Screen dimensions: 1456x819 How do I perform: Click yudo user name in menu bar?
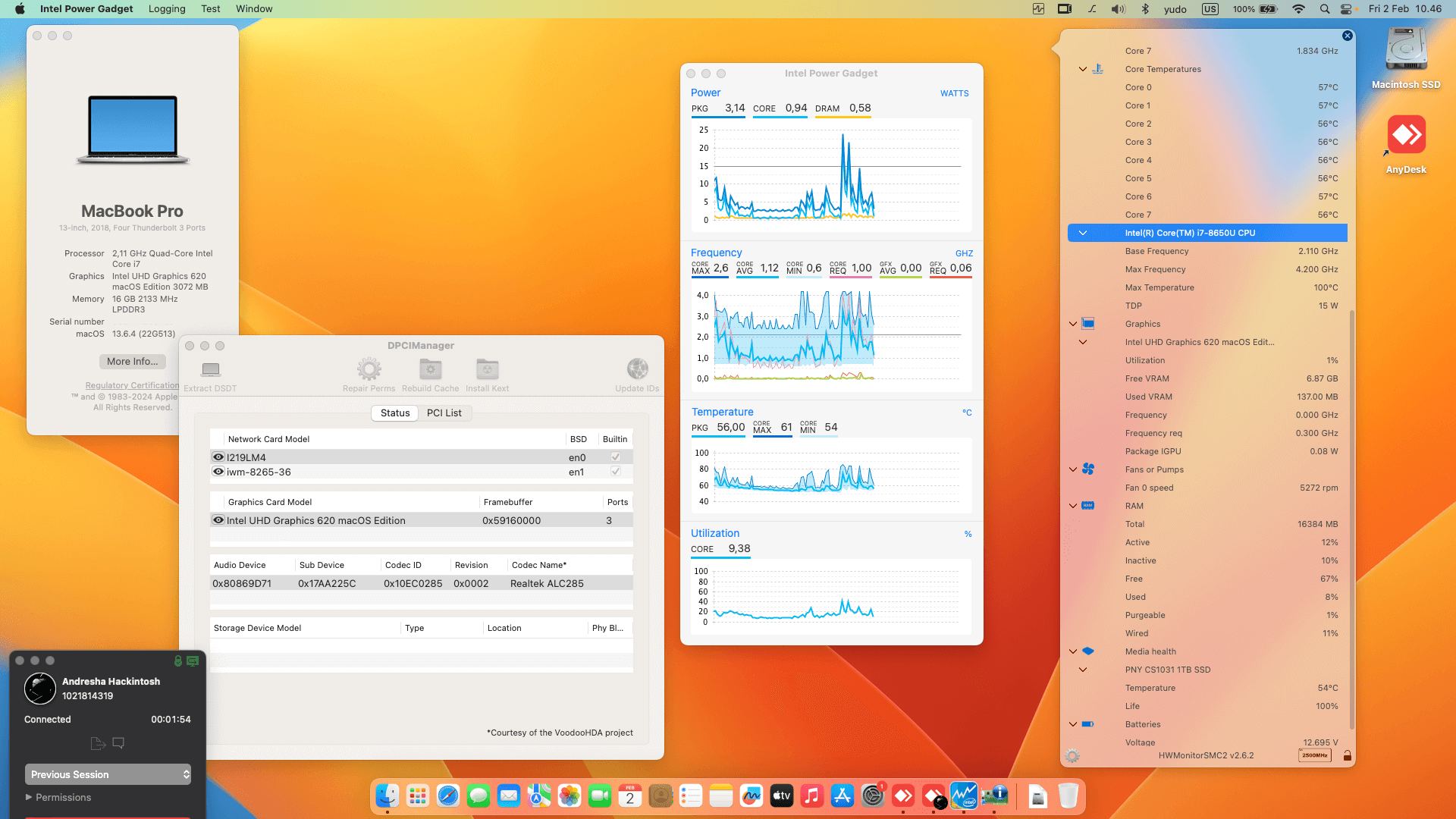1175,9
